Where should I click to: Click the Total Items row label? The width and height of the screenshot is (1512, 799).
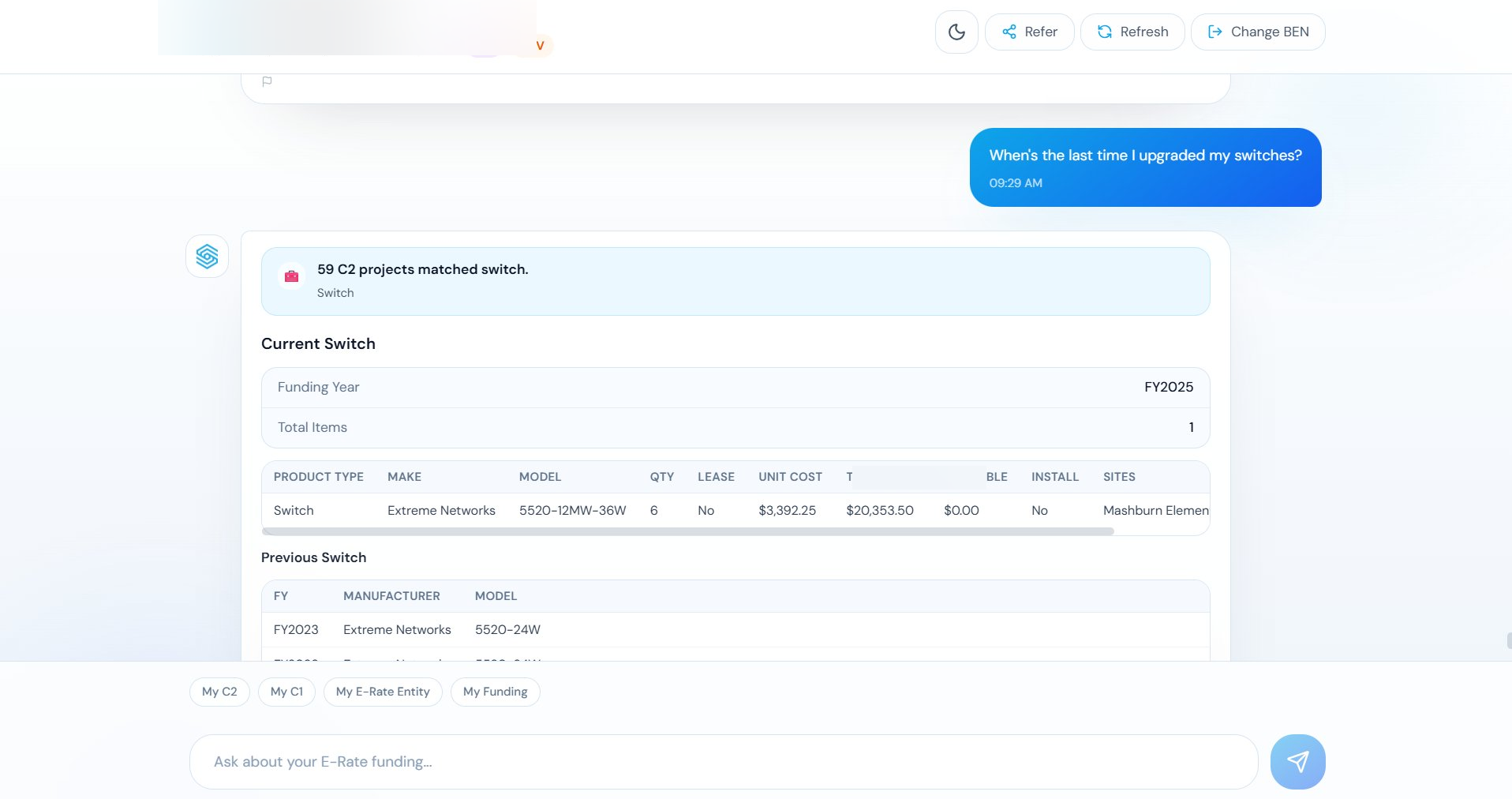click(x=312, y=427)
